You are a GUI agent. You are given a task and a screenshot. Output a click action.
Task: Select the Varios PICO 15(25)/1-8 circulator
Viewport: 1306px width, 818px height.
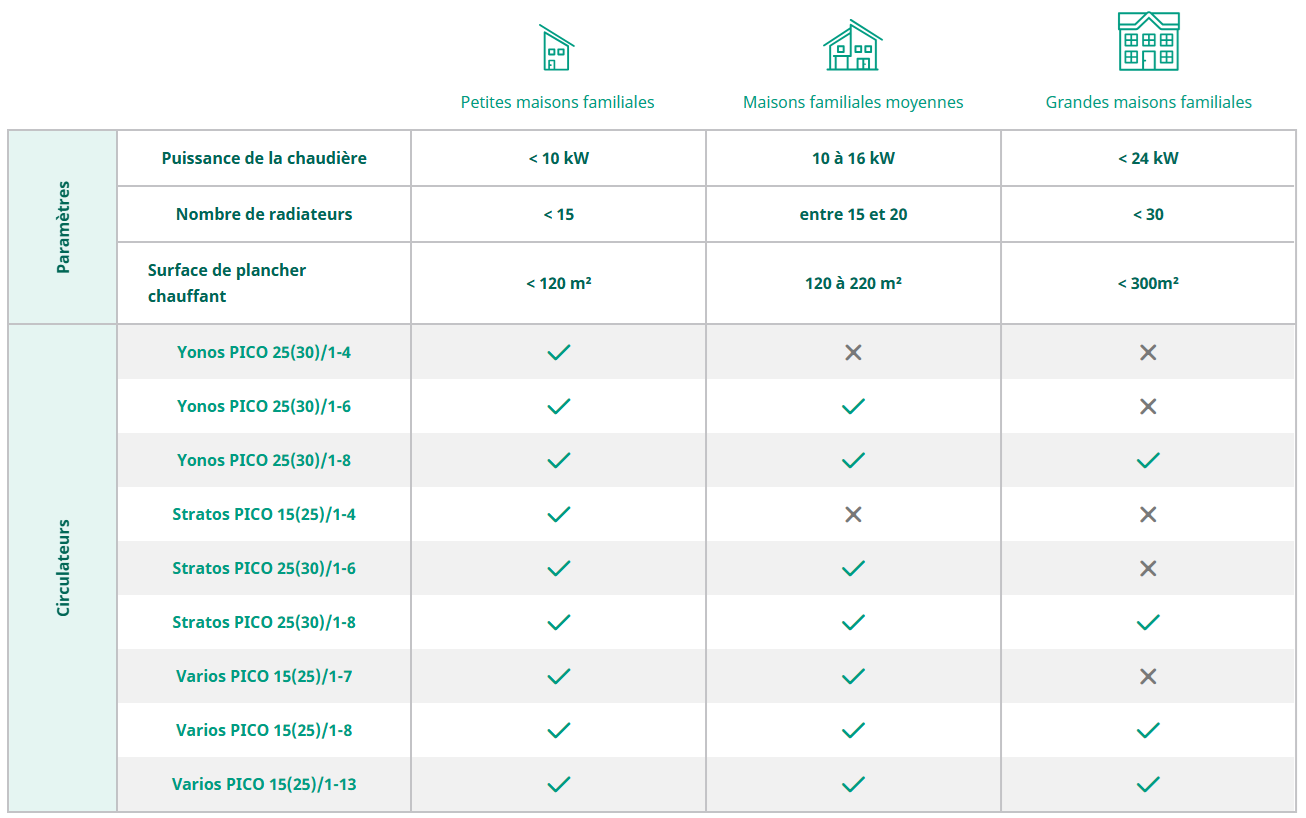(x=264, y=730)
